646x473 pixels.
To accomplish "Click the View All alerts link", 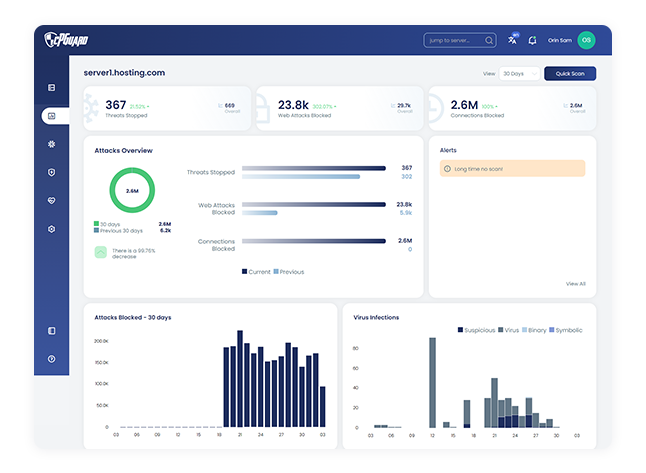I will tap(576, 284).
